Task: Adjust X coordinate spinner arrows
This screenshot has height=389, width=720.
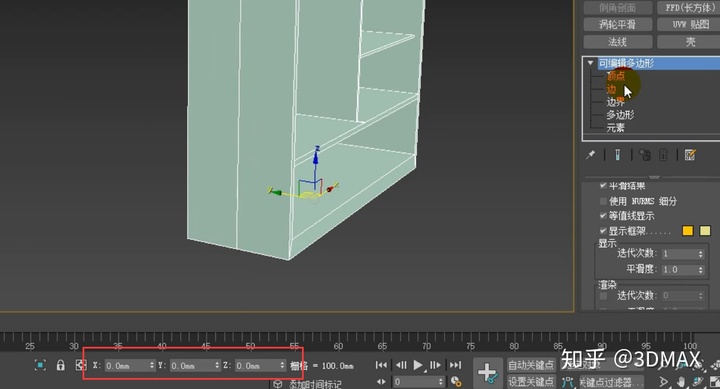Action: pos(152,365)
